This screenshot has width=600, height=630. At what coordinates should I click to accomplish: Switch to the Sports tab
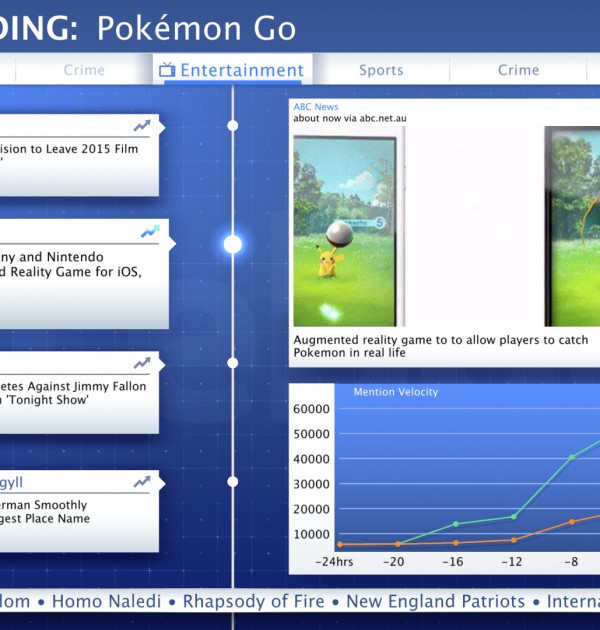(x=381, y=70)
